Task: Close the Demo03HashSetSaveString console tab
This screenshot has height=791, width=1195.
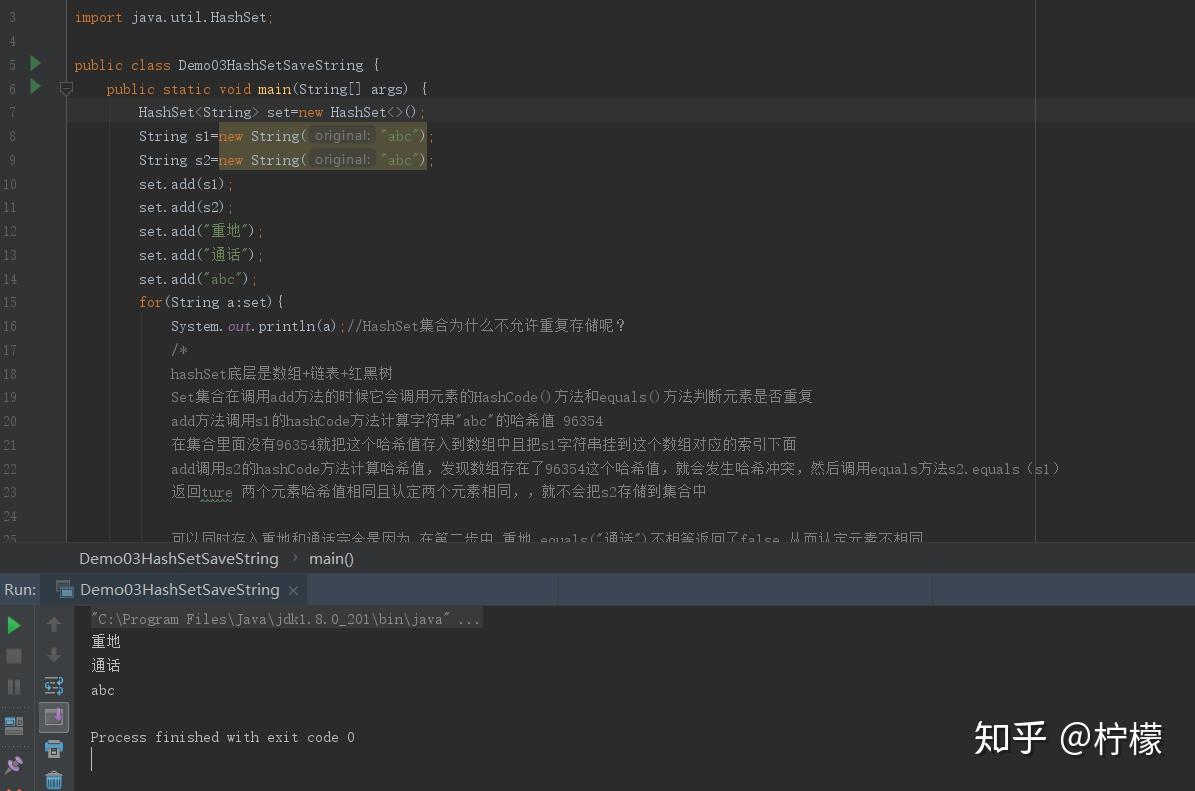Action: click(292, 589)
